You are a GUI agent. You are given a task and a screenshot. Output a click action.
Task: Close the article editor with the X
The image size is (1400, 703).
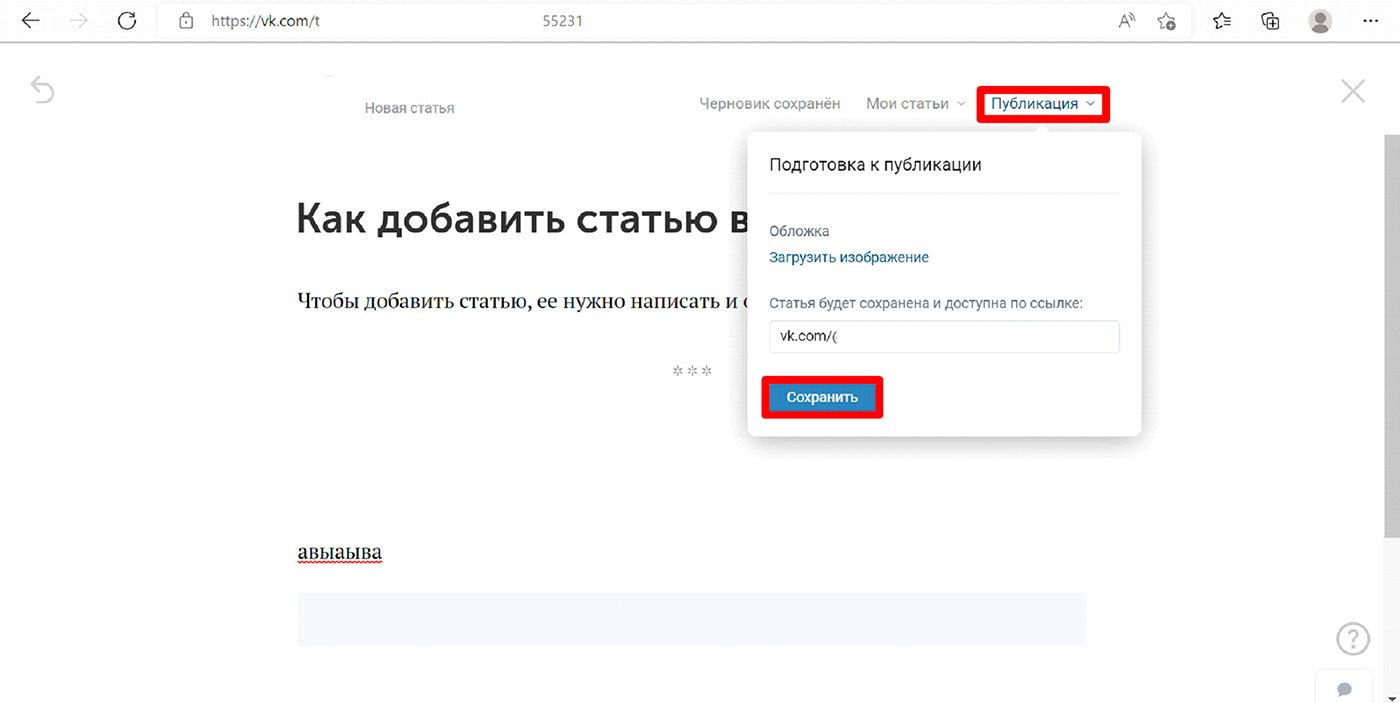click(1353, 90)
